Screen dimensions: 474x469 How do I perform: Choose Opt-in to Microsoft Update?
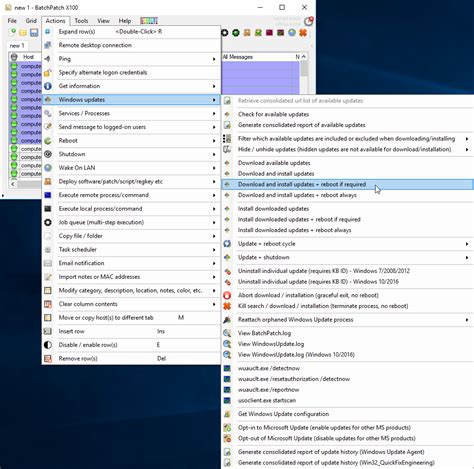[x=324, y=427]
